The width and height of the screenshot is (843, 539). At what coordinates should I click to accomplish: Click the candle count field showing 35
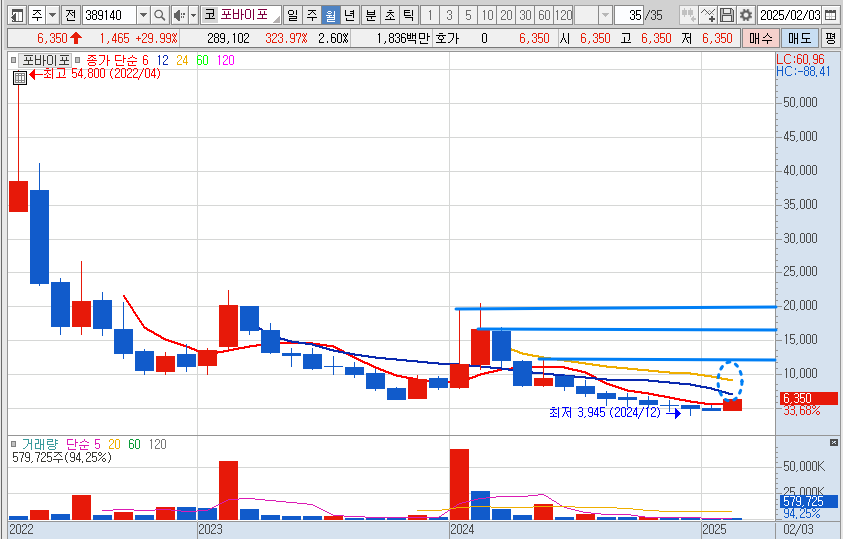630,15
